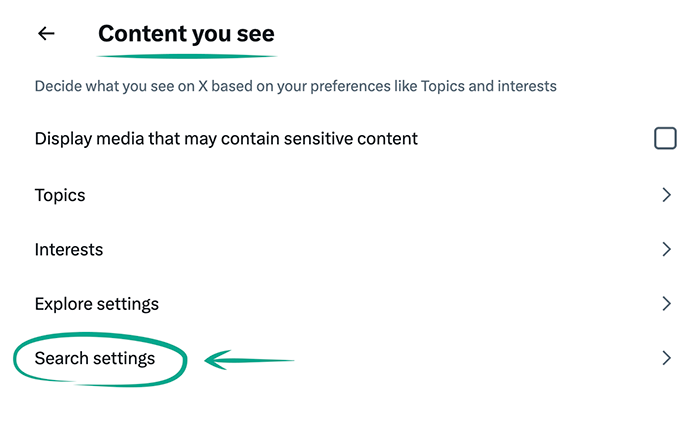Select the Interests menu item label
The height and width of the screenshot is (427, 700).
click(x=69, y=249)
